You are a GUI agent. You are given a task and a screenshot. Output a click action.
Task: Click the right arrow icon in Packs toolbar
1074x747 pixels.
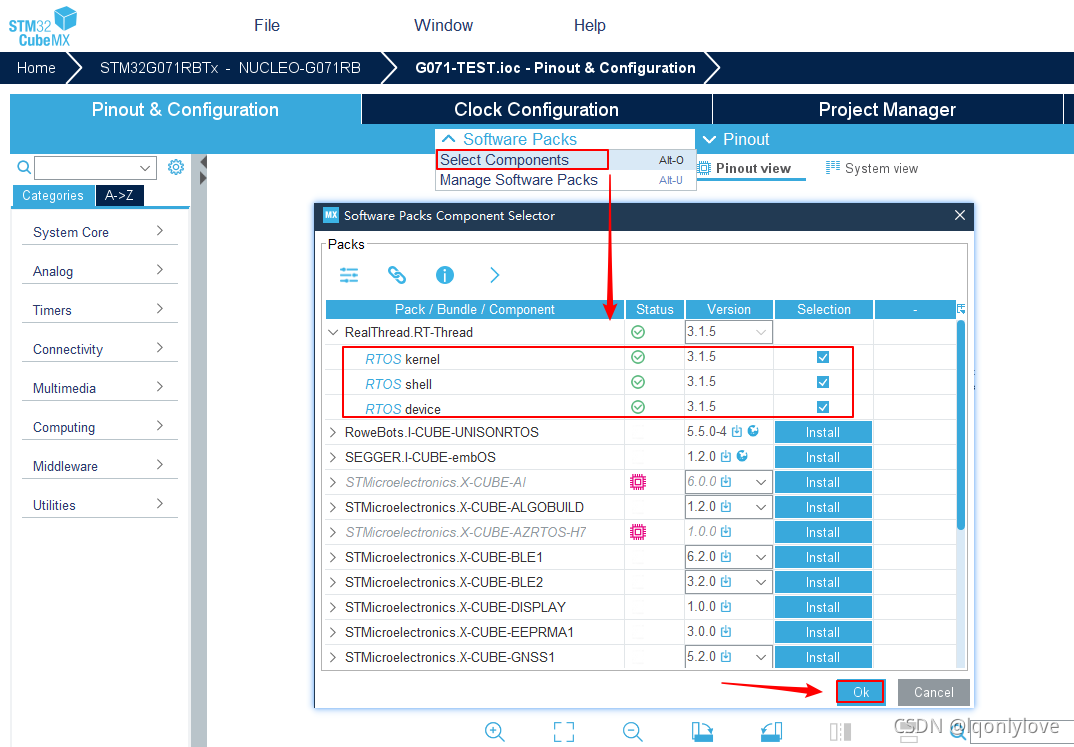495,275
